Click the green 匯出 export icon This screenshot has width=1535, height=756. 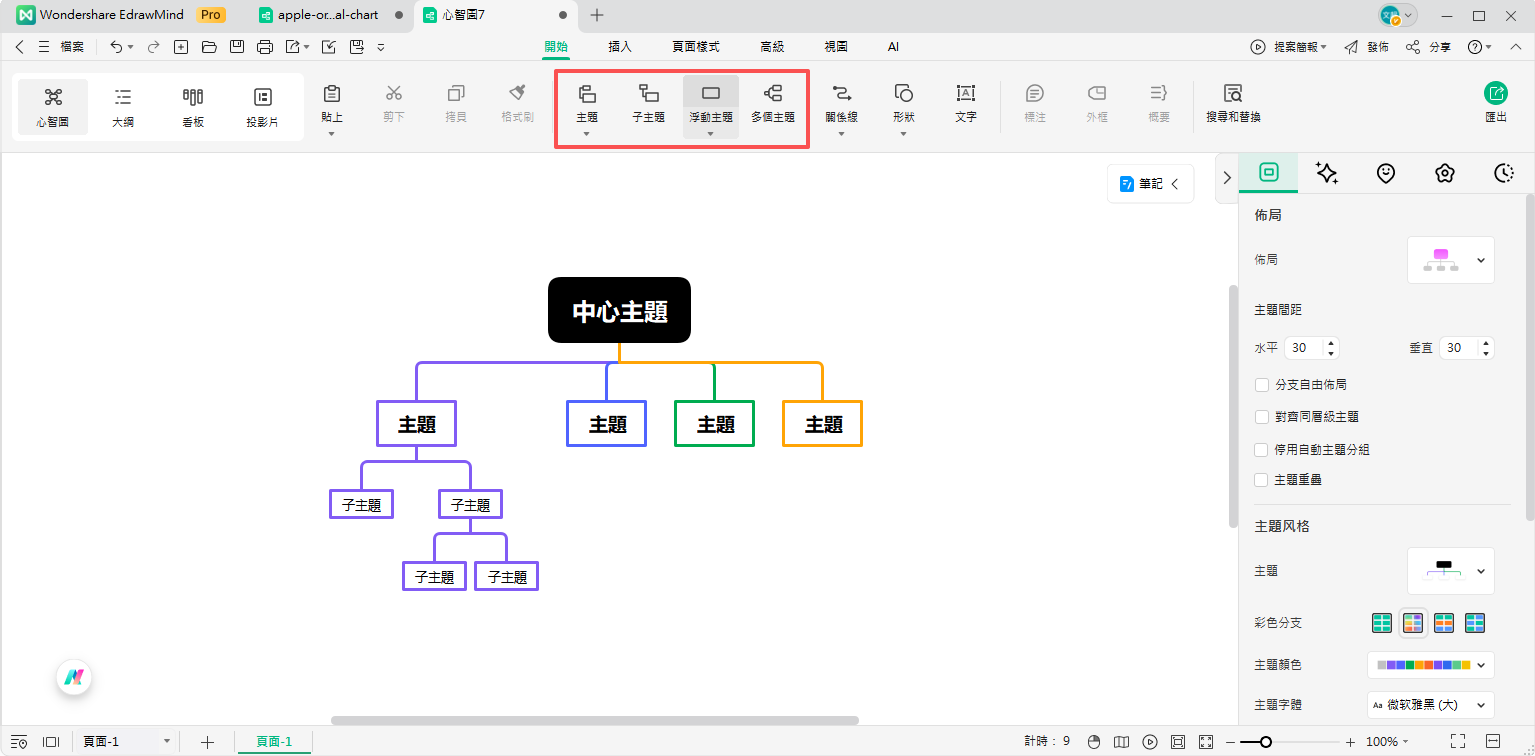tap(1495, 94)
